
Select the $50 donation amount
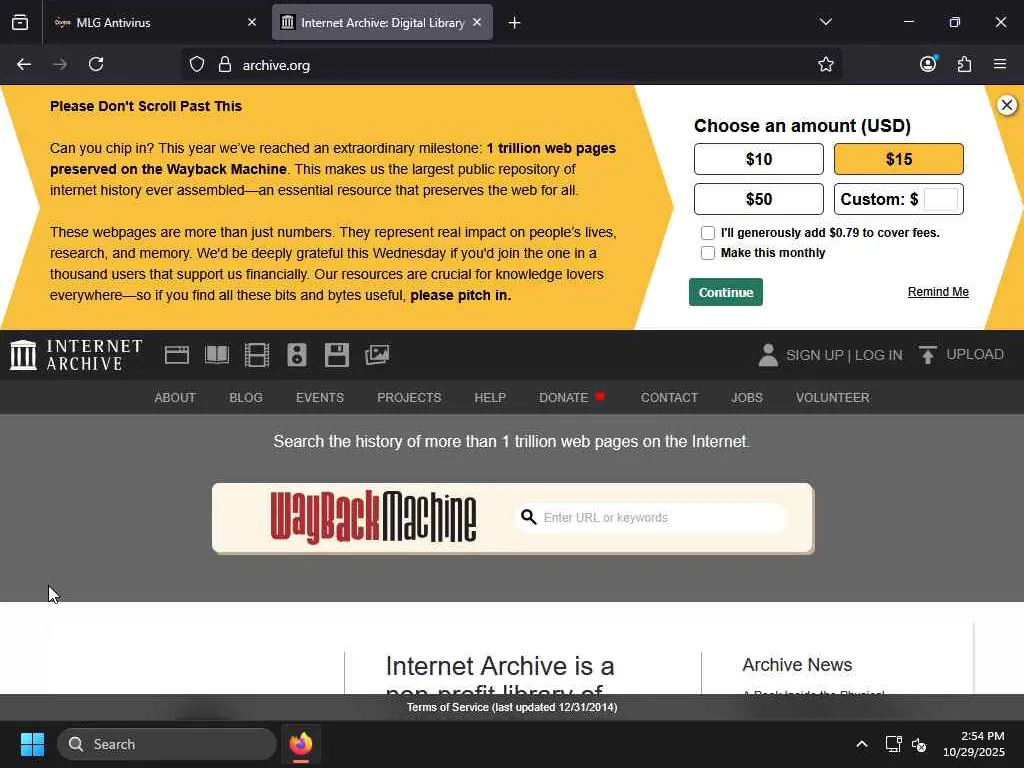click(759, 199)
